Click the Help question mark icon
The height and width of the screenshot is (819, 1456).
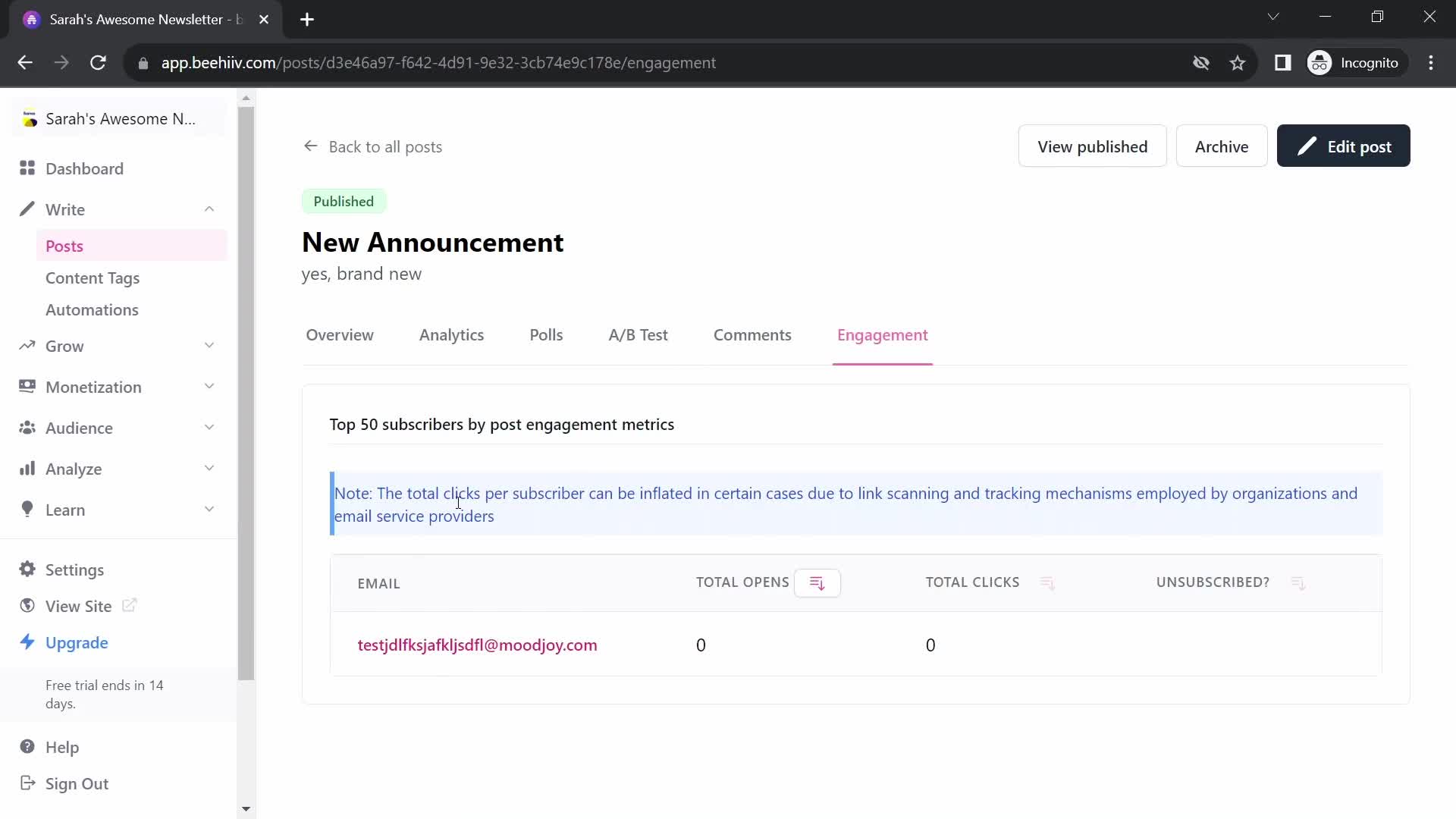27,747
